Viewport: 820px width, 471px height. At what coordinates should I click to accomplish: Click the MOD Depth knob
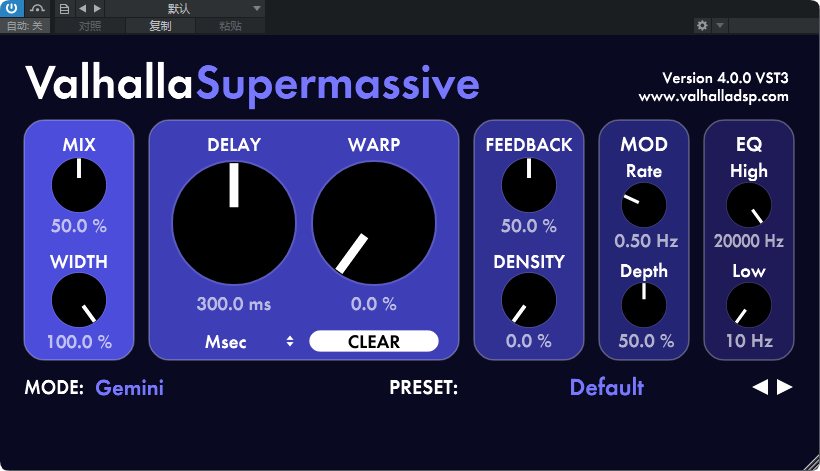click(x=644, y=305)
